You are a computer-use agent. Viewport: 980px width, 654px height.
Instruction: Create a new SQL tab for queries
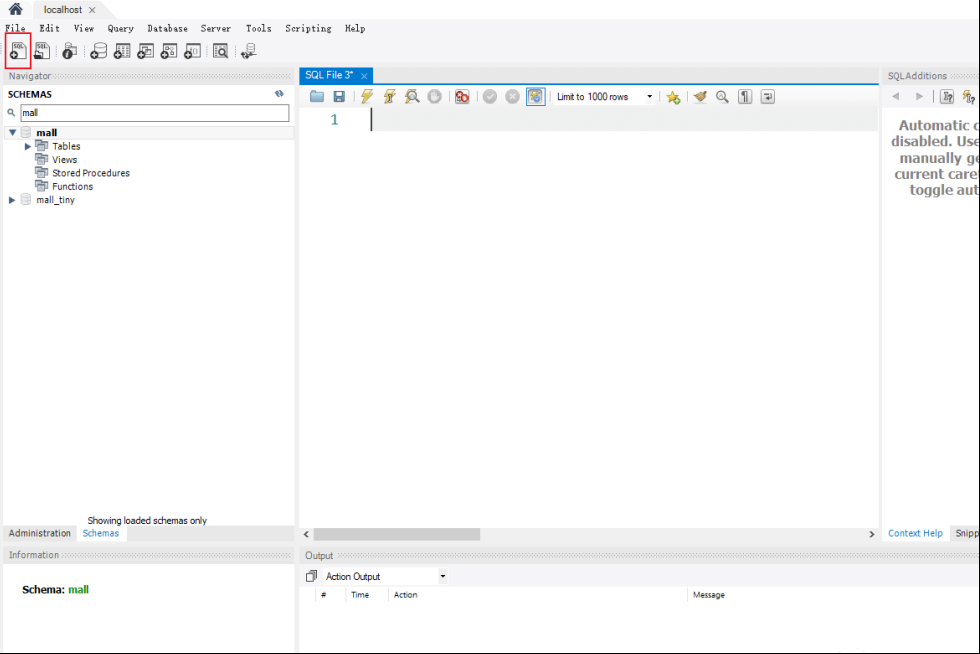tap(18, 51)
